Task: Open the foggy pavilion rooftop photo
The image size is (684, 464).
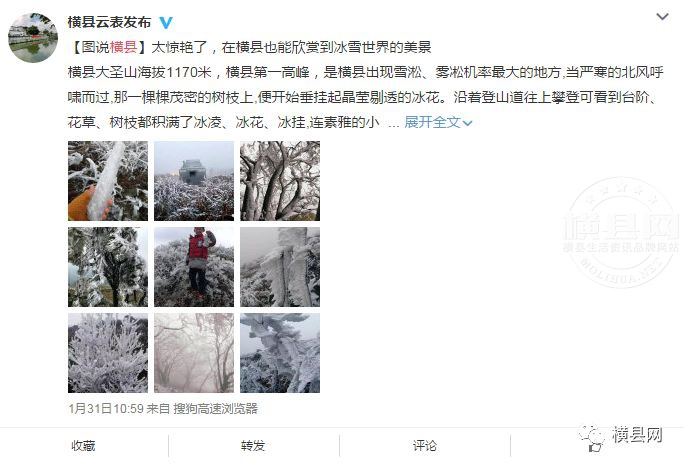Action: [x=194, y=181]
